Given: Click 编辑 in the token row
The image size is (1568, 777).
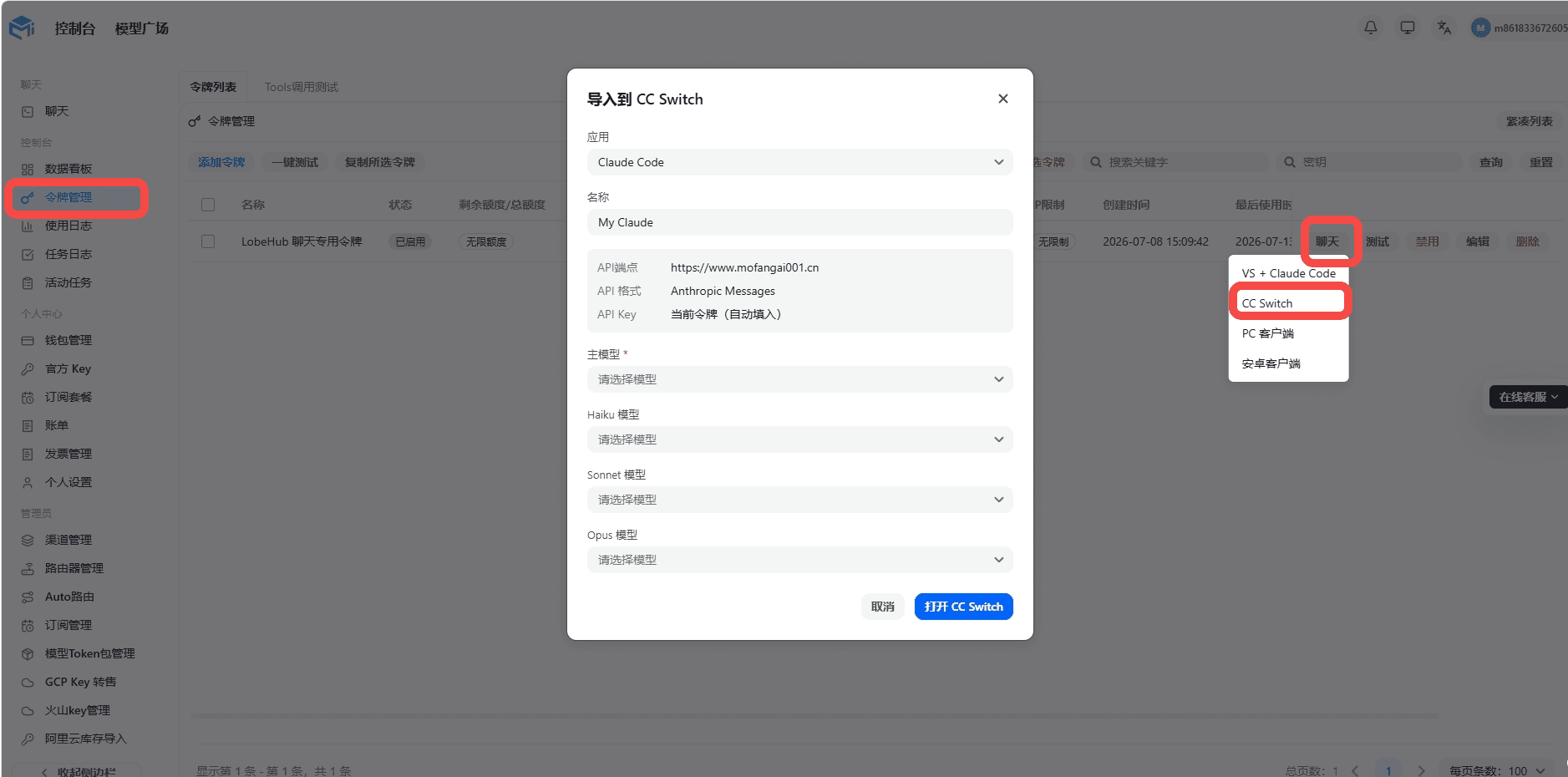Looking at the screenshot, I should coord(1478,241).
